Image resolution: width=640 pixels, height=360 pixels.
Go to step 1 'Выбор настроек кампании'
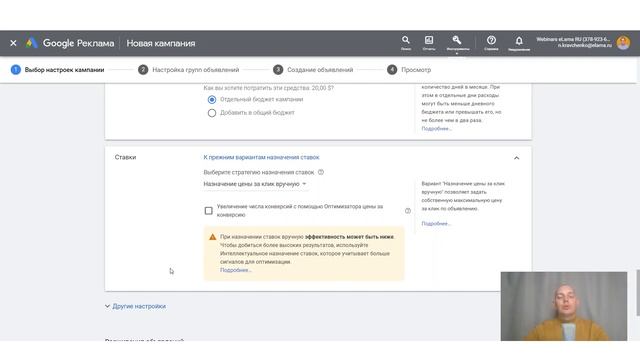58,70
